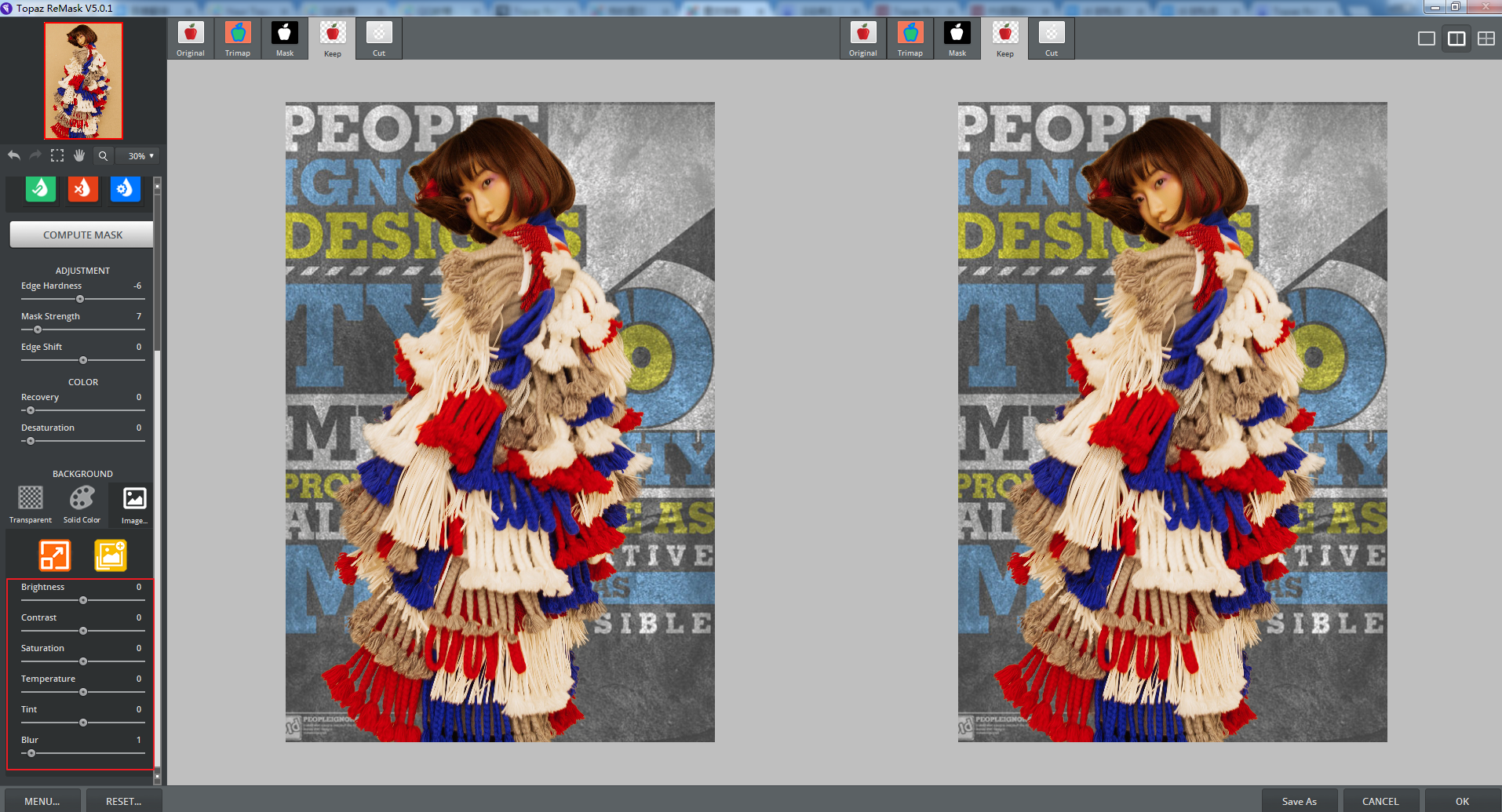This screenshot has height=812, width=1502.
Task: Click the RESET... button
Action: pyautogui.click(x=124, y=801)
